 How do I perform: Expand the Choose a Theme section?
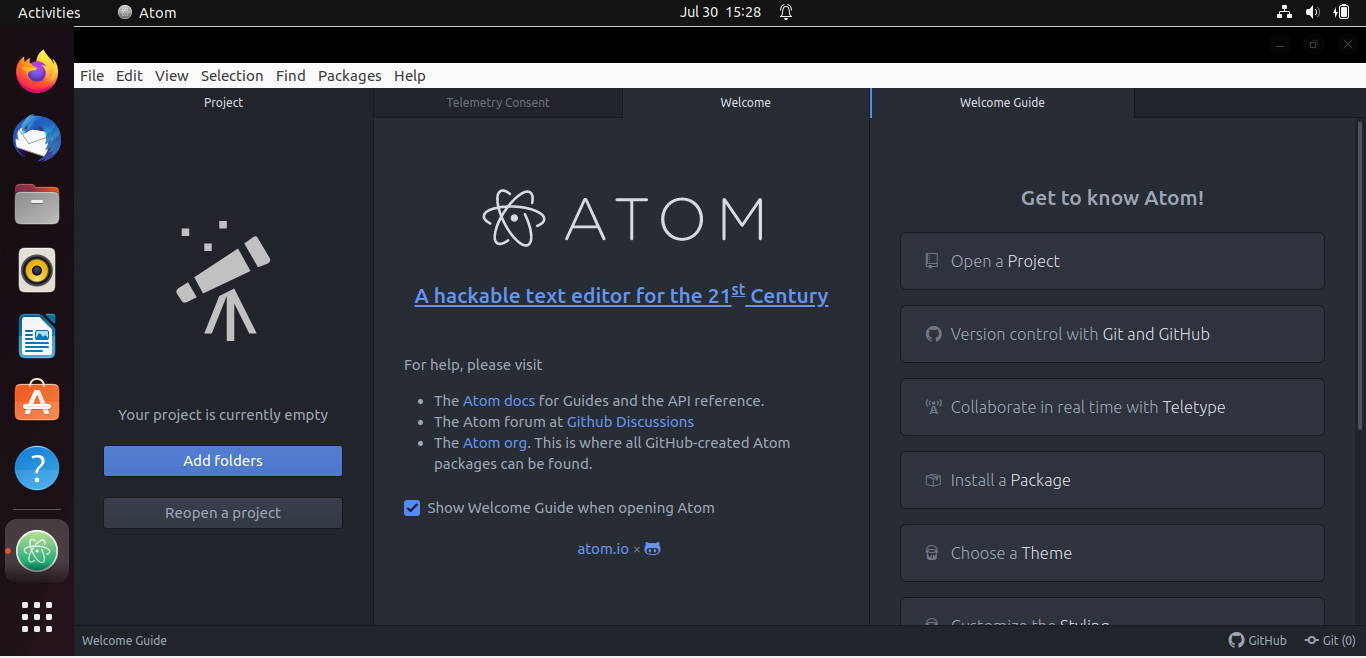pyautogui.click(x=1112, y=553)
